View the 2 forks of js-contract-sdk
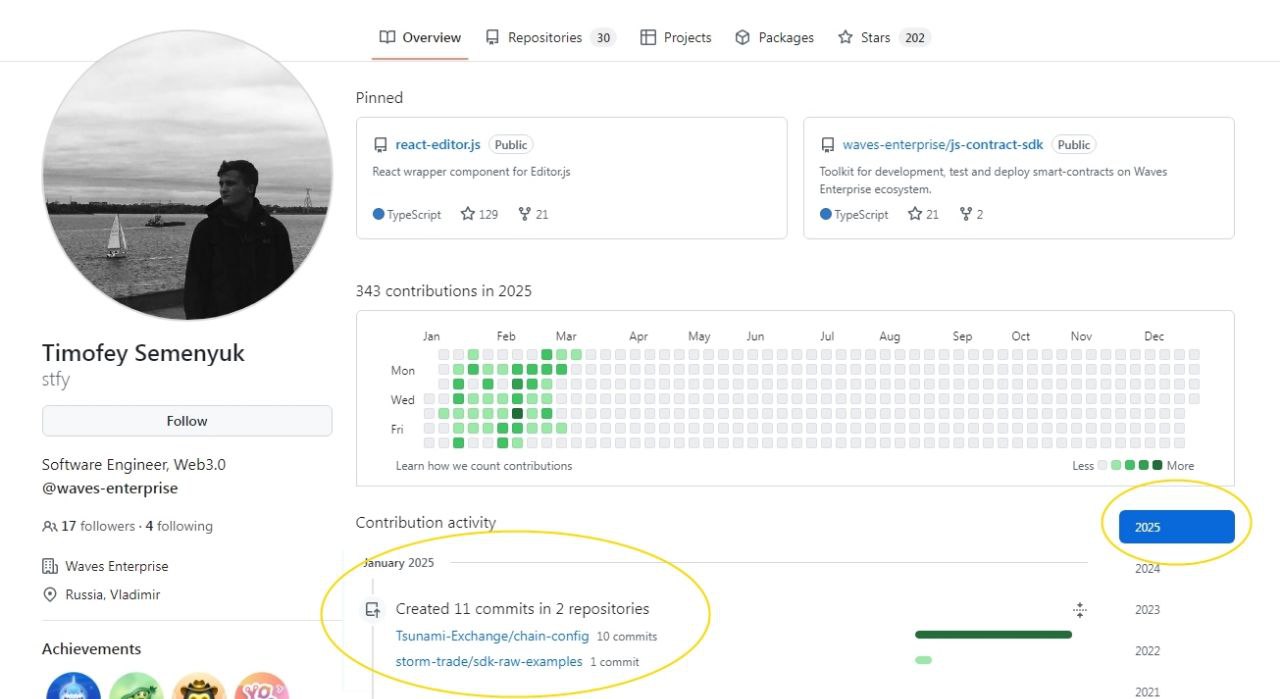Screen dimensions: 1280x699 click(x=971, y=214)
